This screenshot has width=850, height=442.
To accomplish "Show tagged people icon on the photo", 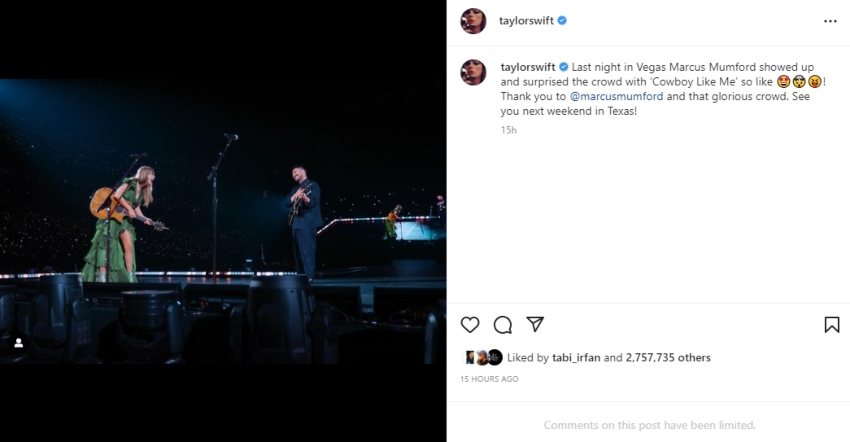I will point(18,343).
